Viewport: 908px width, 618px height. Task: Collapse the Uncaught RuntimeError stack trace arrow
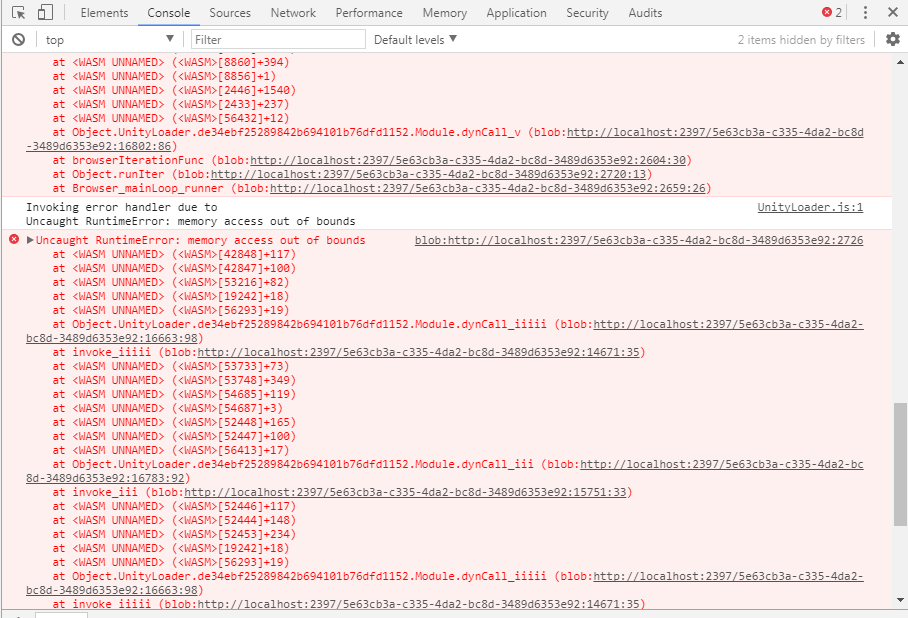[30, 240]
